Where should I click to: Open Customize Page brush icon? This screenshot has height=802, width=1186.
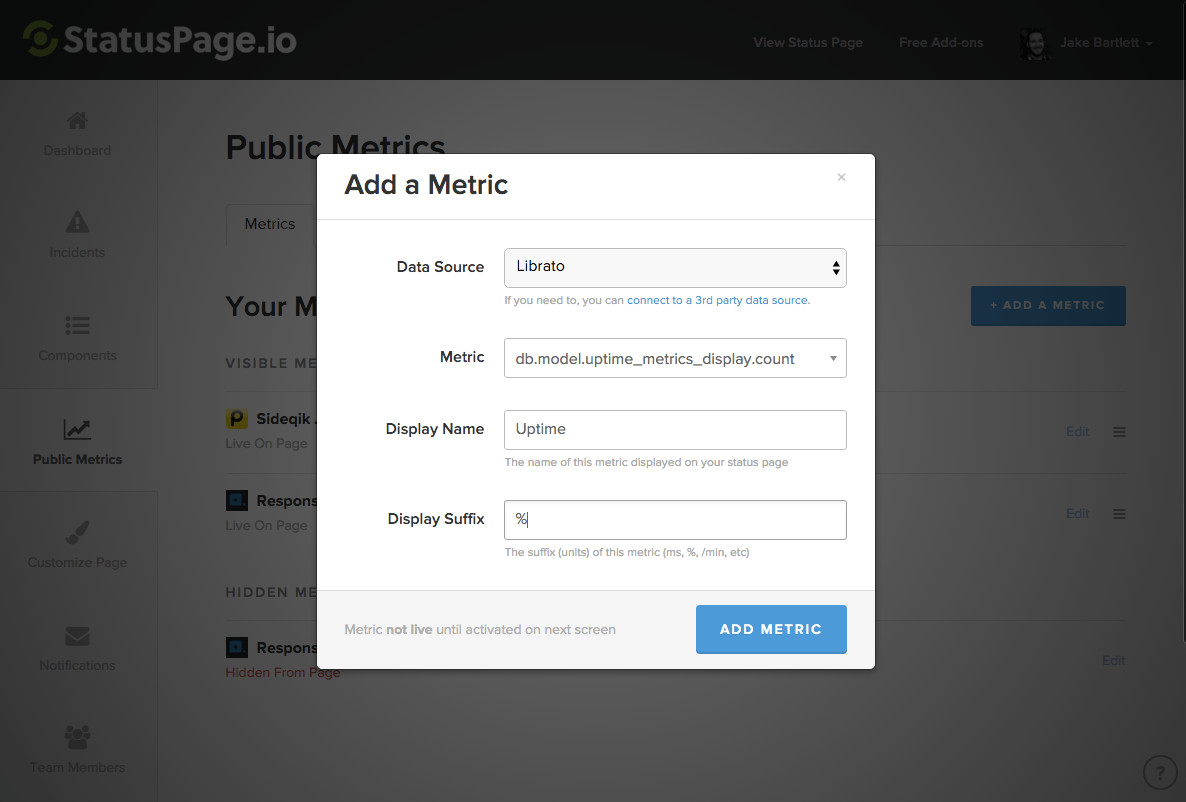pyautogui.click(x=77, y=532)
